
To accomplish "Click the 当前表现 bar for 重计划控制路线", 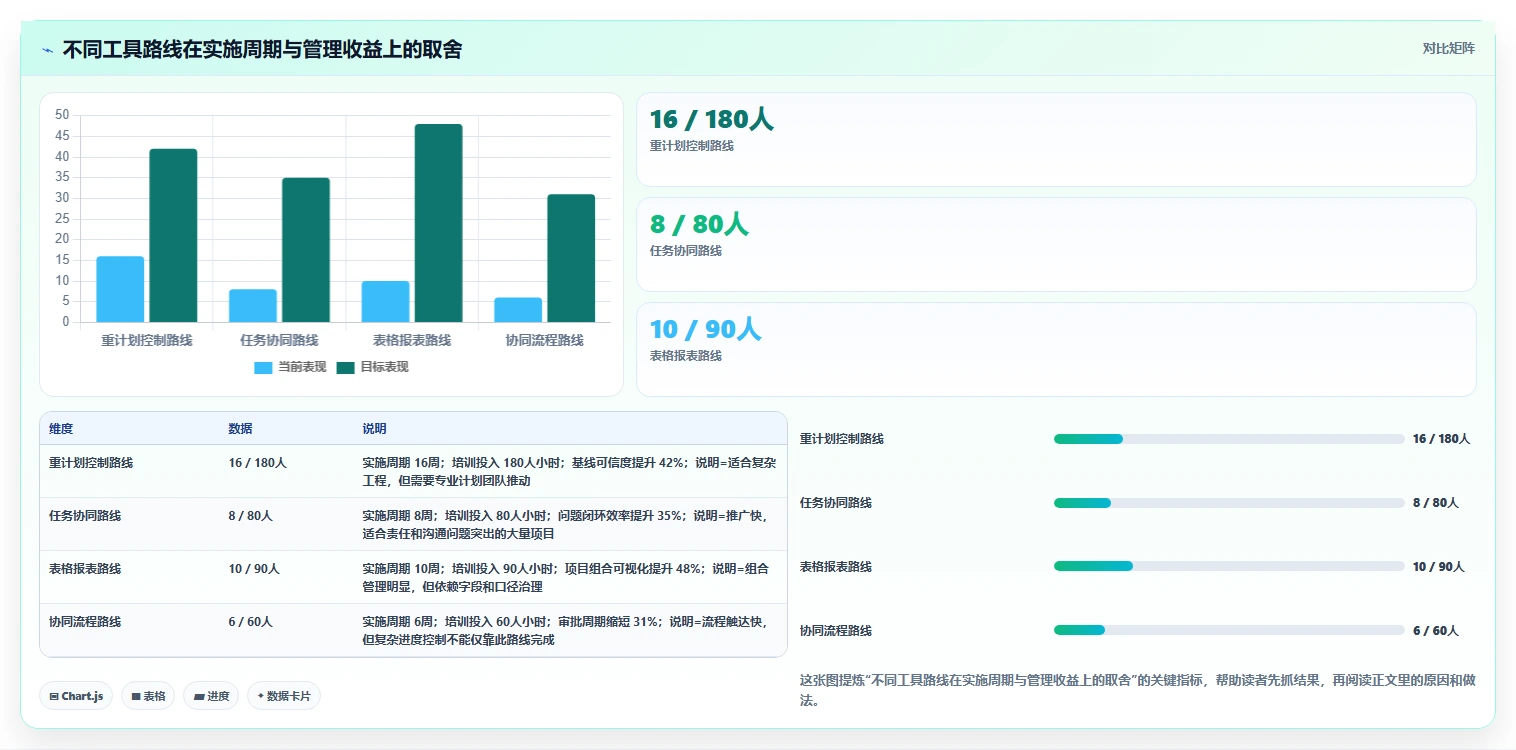I will 120,289.
